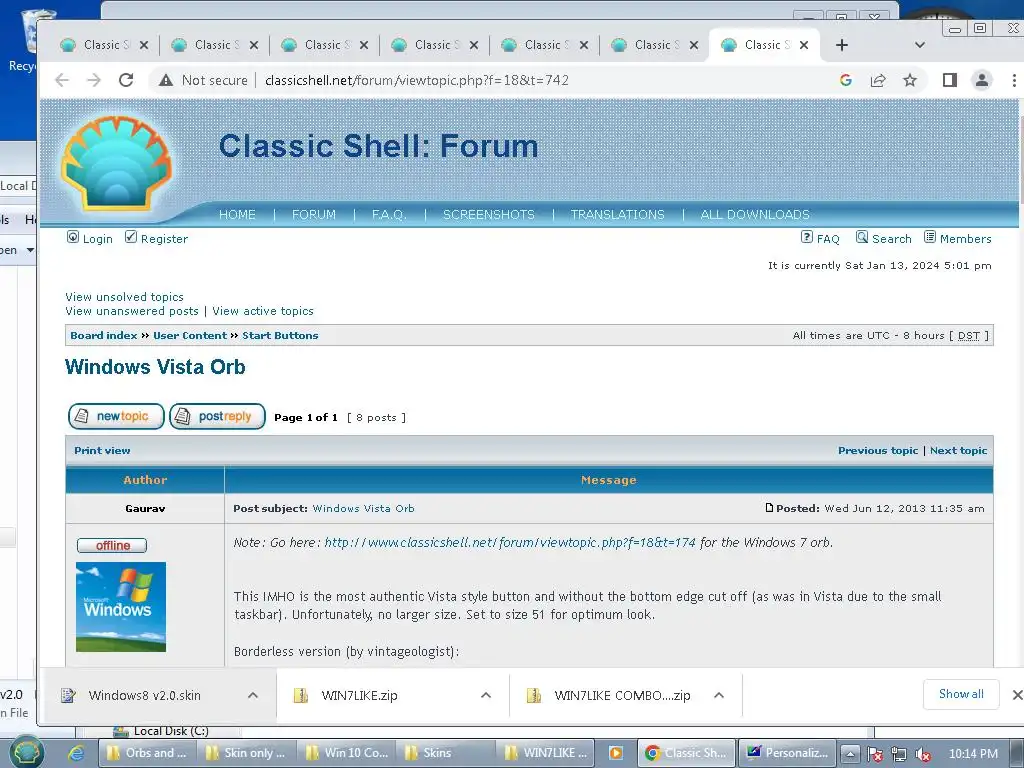The width and height of the screenshot is (1024, 768).
Task: Click the Register icon
Action: click(131, 237)
